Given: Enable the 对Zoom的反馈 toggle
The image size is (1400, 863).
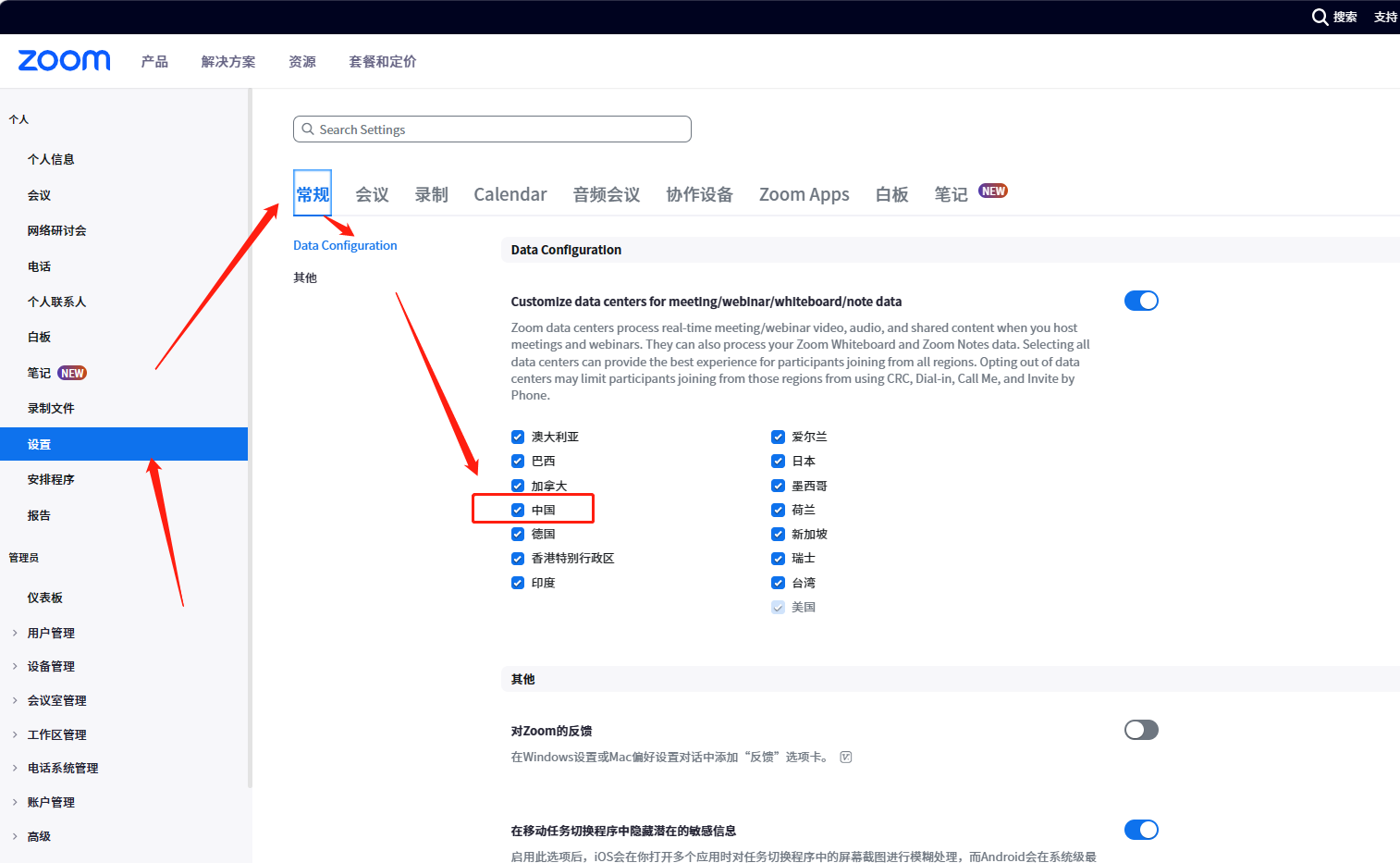Looking at the screenshot, I should click(x=1141, y=730).
